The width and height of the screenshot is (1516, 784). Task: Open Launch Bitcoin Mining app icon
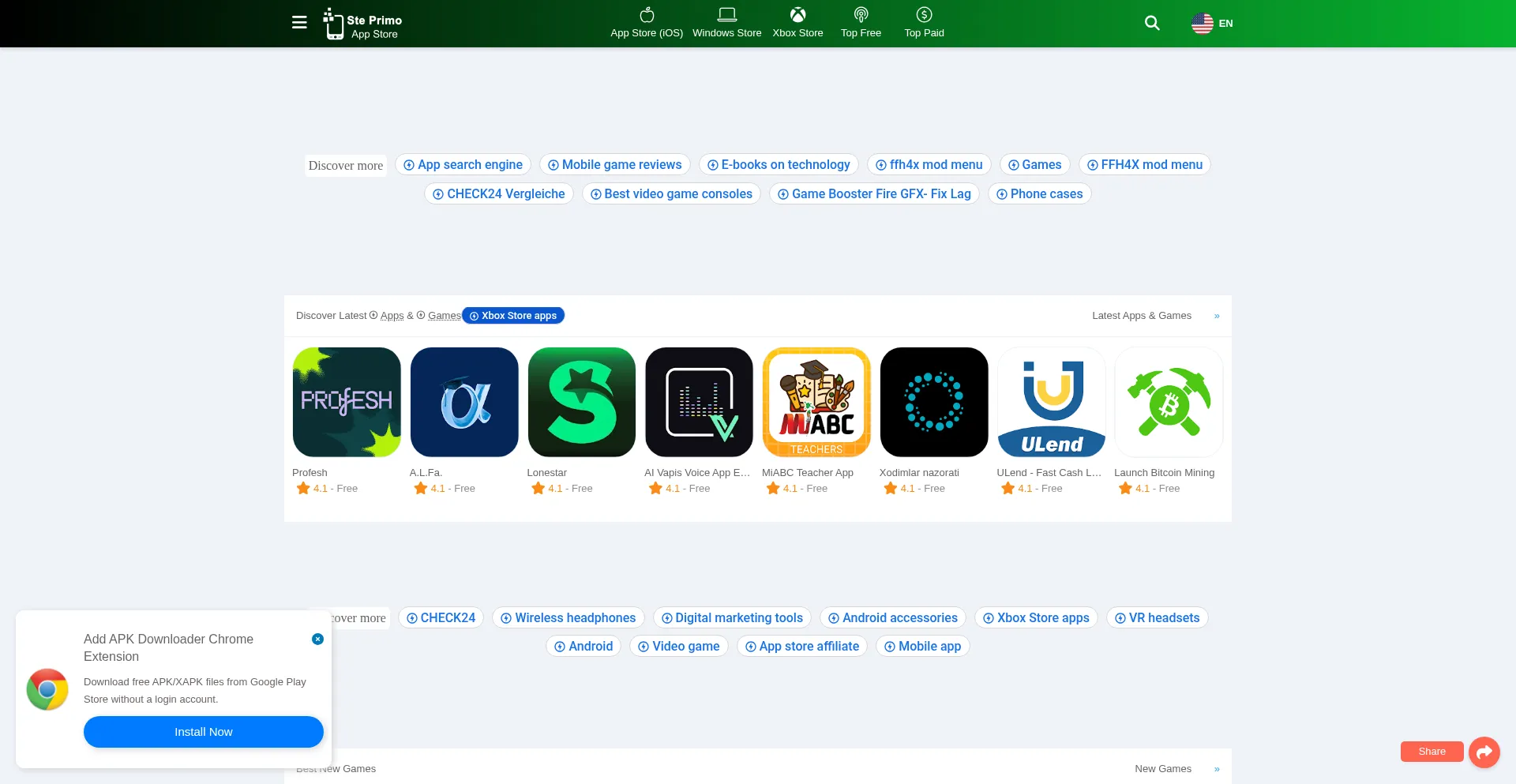(1169, 402)
